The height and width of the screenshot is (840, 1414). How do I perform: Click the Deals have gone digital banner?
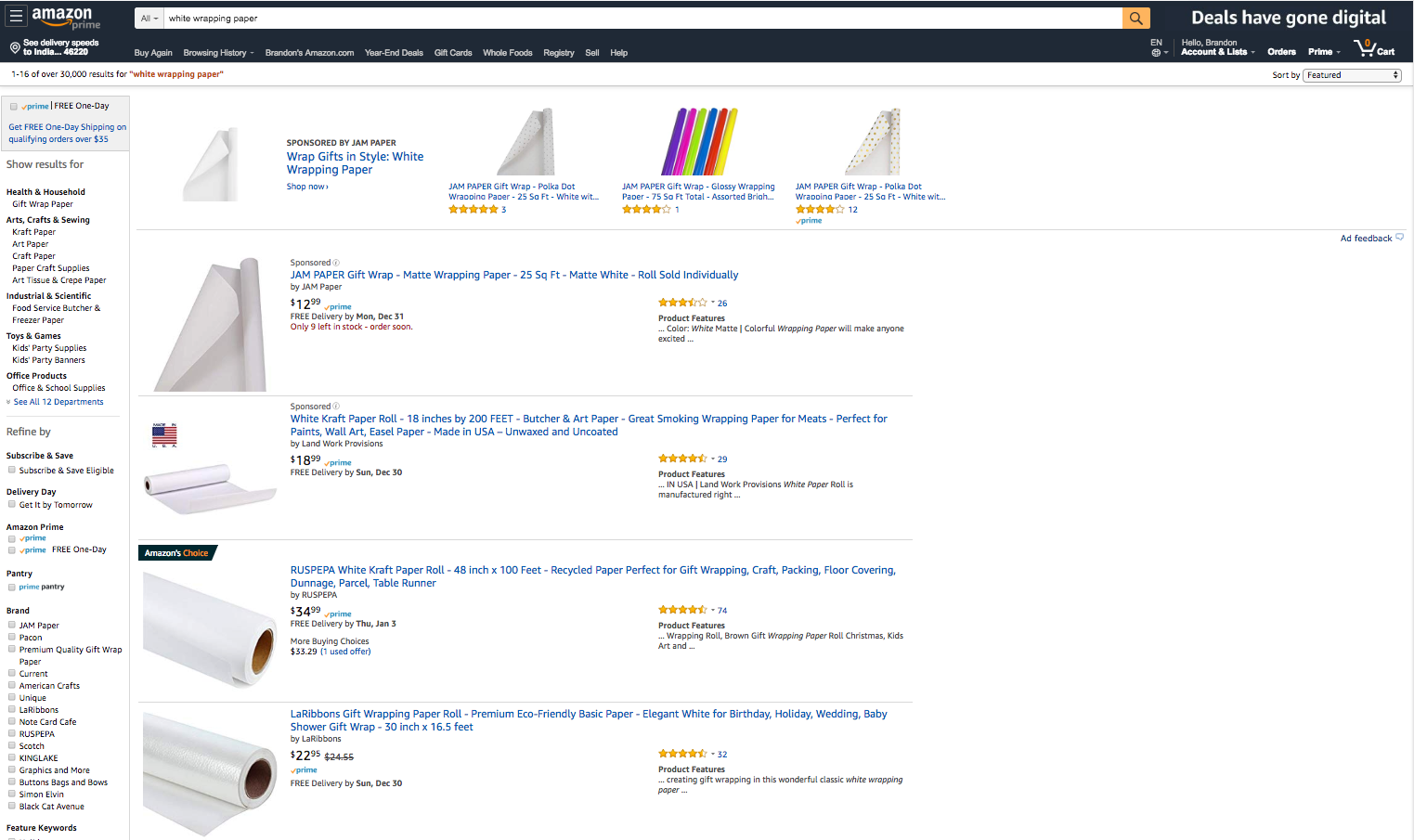coord(1289,18)
